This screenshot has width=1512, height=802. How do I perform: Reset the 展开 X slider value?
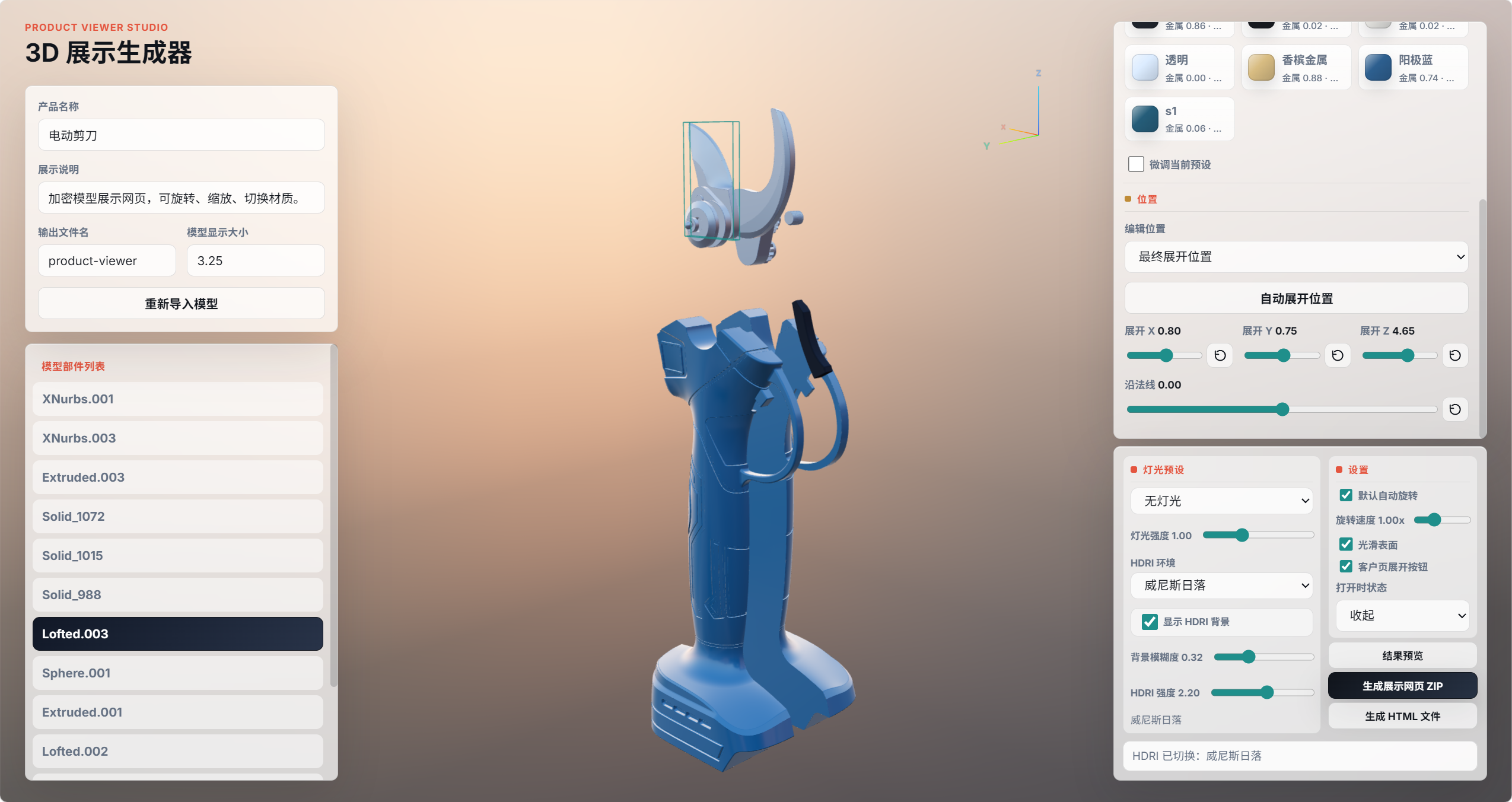point(1220,355)
